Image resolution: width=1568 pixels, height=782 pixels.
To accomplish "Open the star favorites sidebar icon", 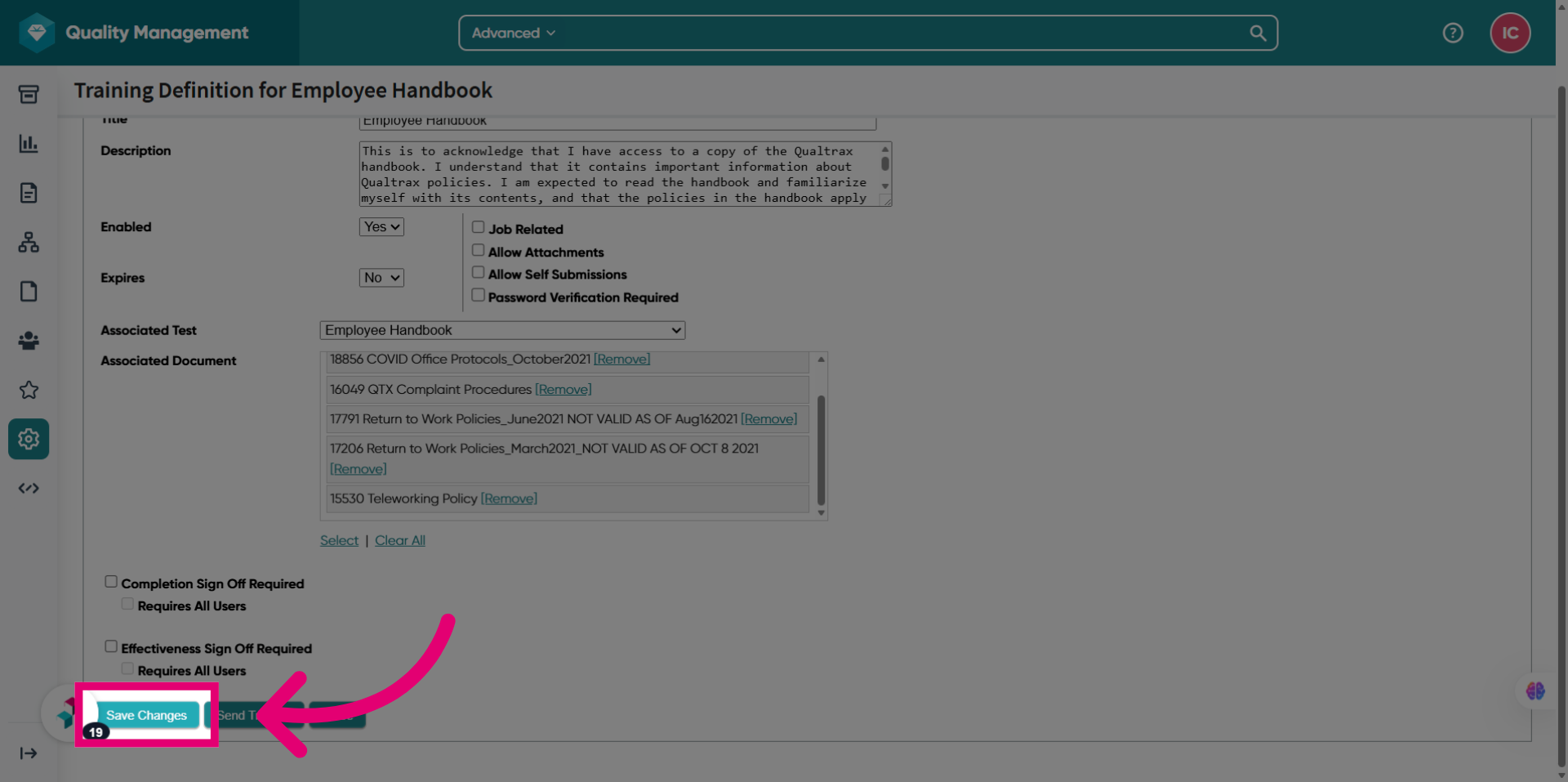I will [x=29, y=390].
